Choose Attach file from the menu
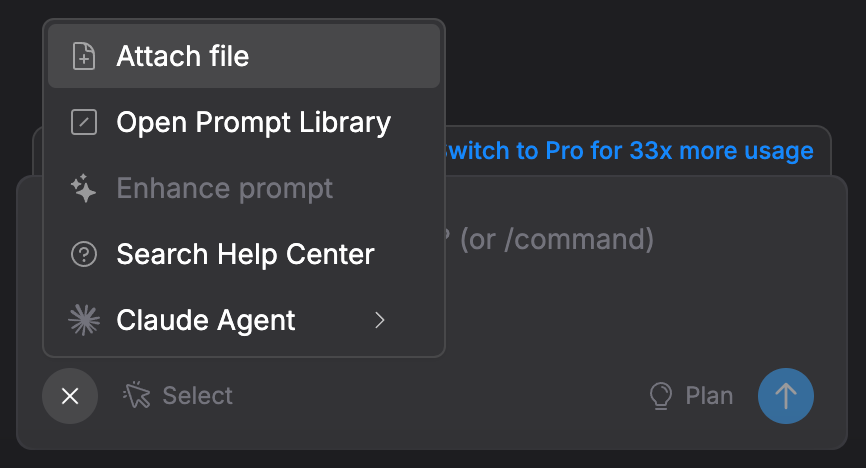This screenshot has height=468, width=866. click(183, 56)
